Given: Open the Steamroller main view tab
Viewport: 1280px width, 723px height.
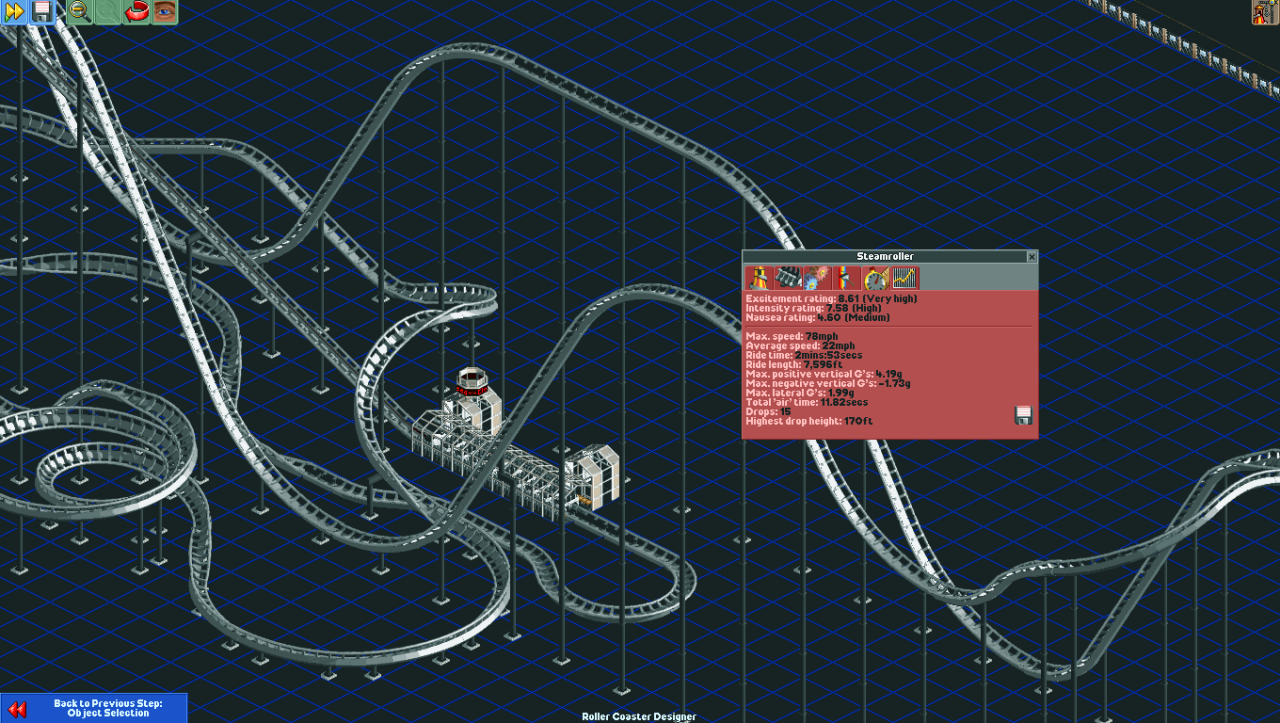Looking at the screenshot, I should [760, 278].
